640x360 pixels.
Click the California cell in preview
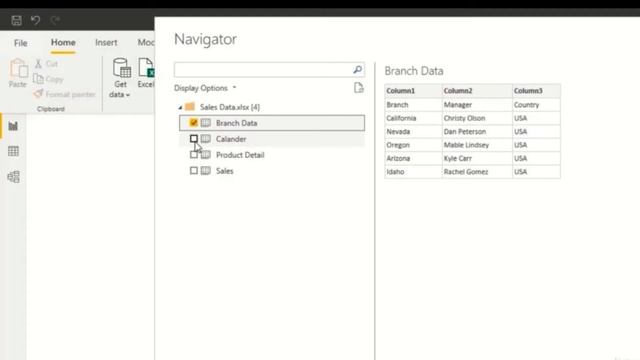(413, 118)
